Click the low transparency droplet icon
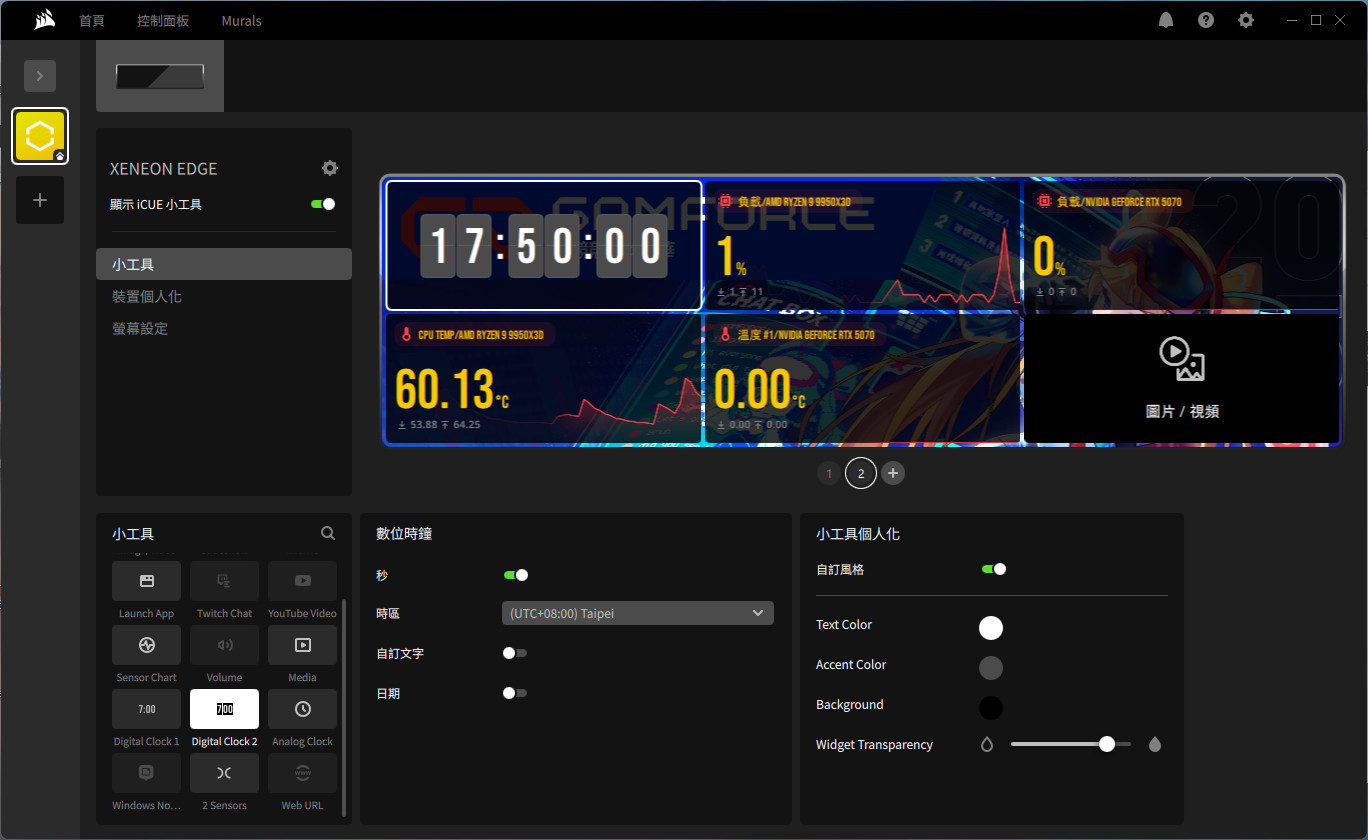1368x840 pixels. [x=987, y=744]
